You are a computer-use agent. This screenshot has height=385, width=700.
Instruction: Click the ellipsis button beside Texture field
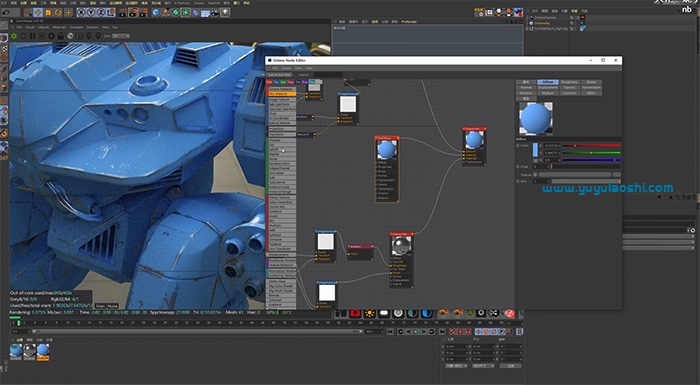(617, 175)
